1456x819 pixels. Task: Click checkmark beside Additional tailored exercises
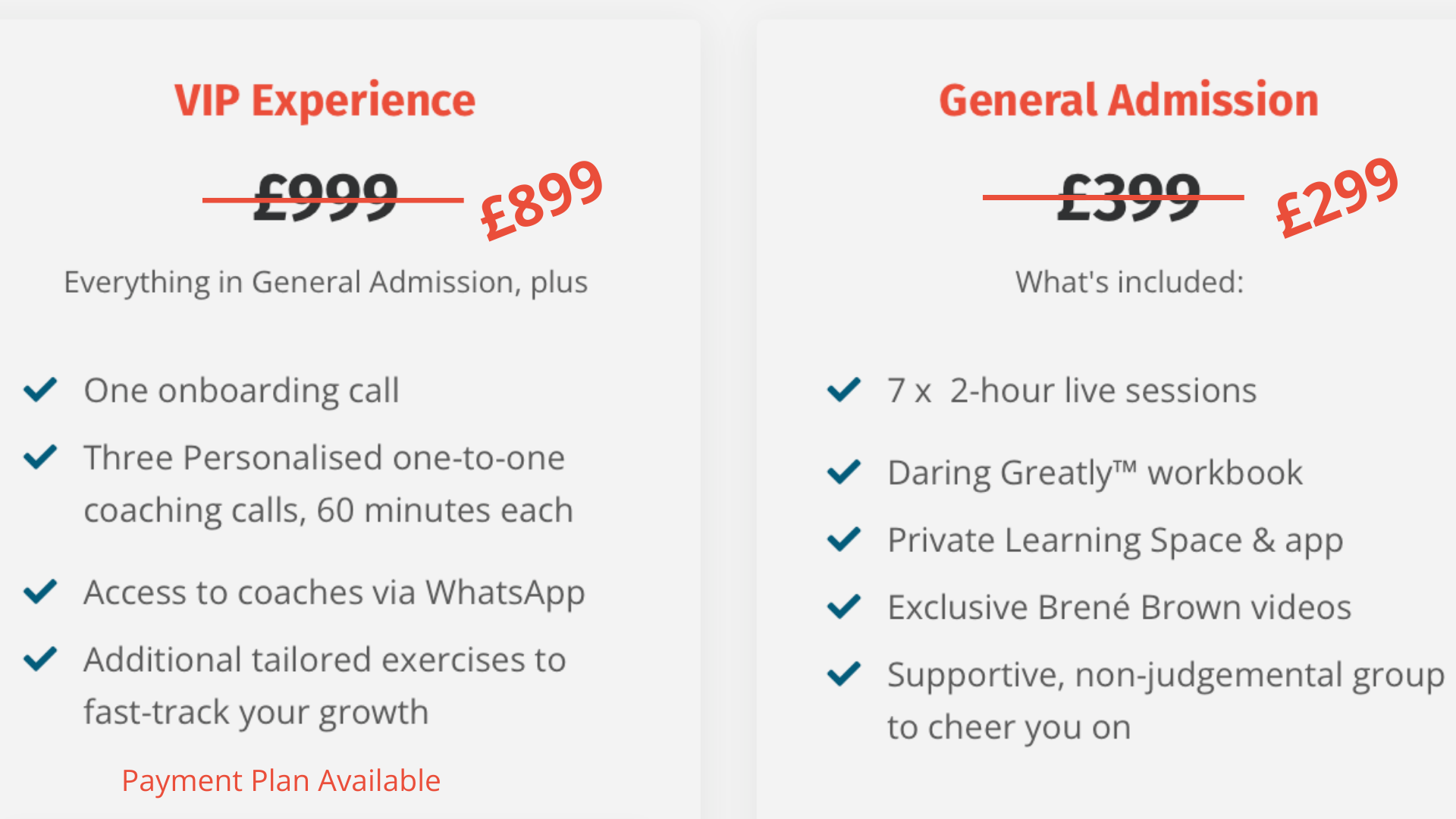pyautogui.click(x=40, y=659)
